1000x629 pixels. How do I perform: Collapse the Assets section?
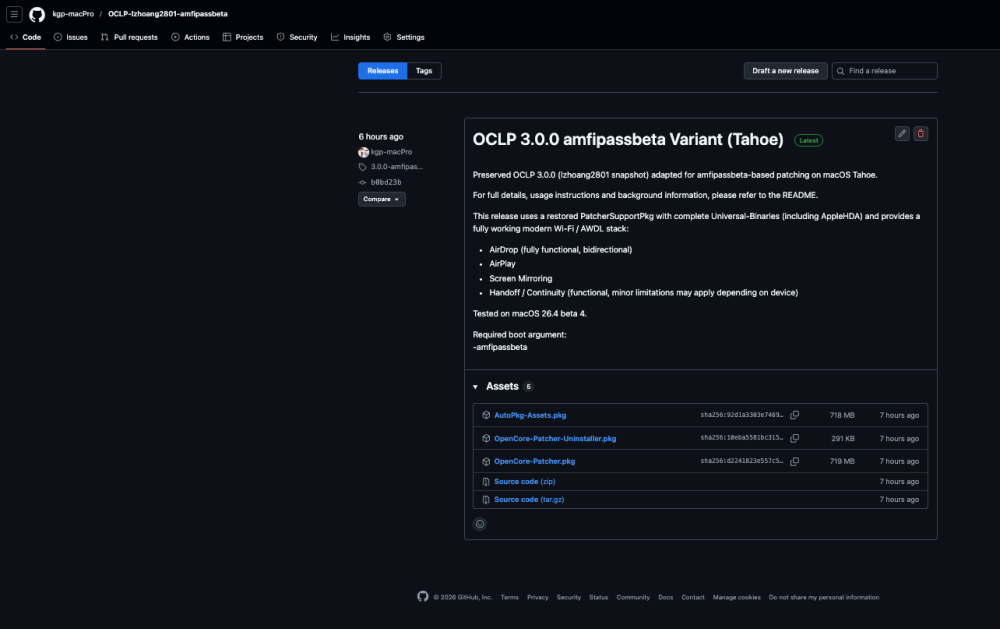click(475, 387)
